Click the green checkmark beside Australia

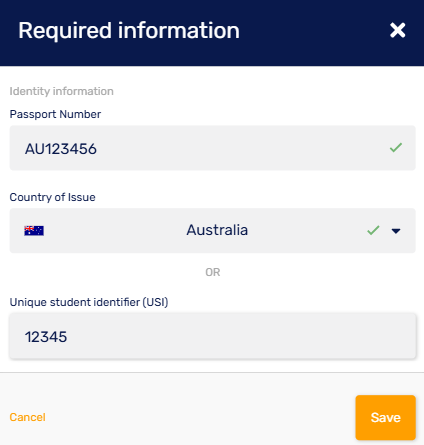(373, 230)
